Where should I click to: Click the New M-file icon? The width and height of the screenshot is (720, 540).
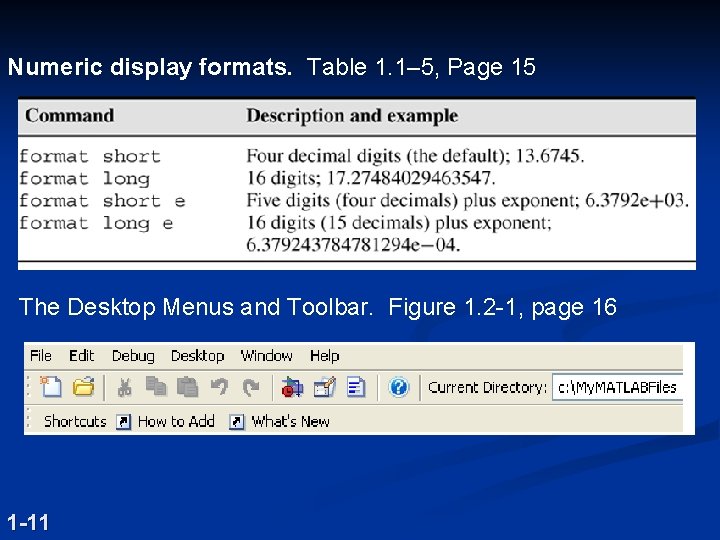click(x=51, y=387)
